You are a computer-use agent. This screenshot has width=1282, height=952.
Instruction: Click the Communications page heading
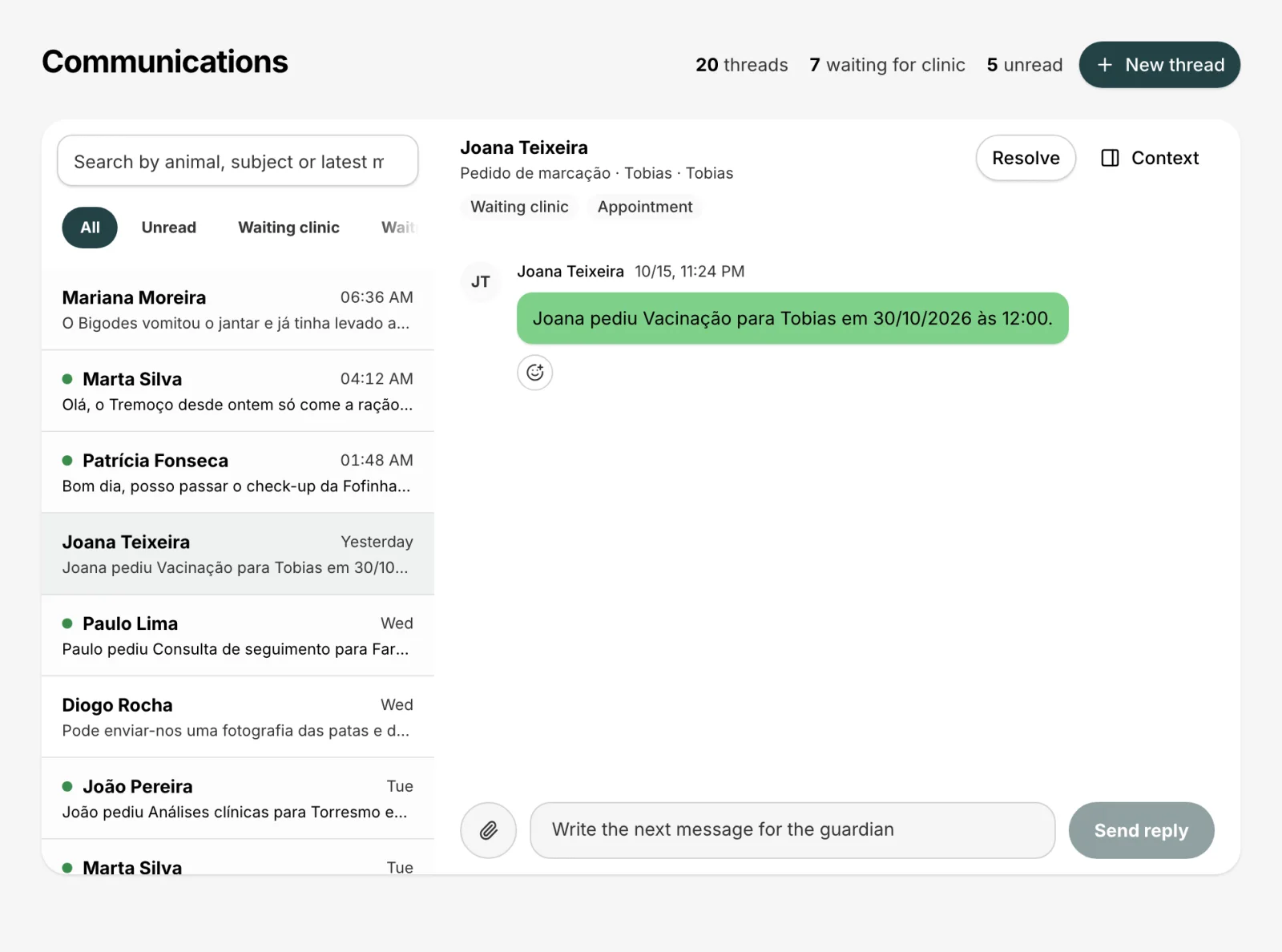[165, 62]
